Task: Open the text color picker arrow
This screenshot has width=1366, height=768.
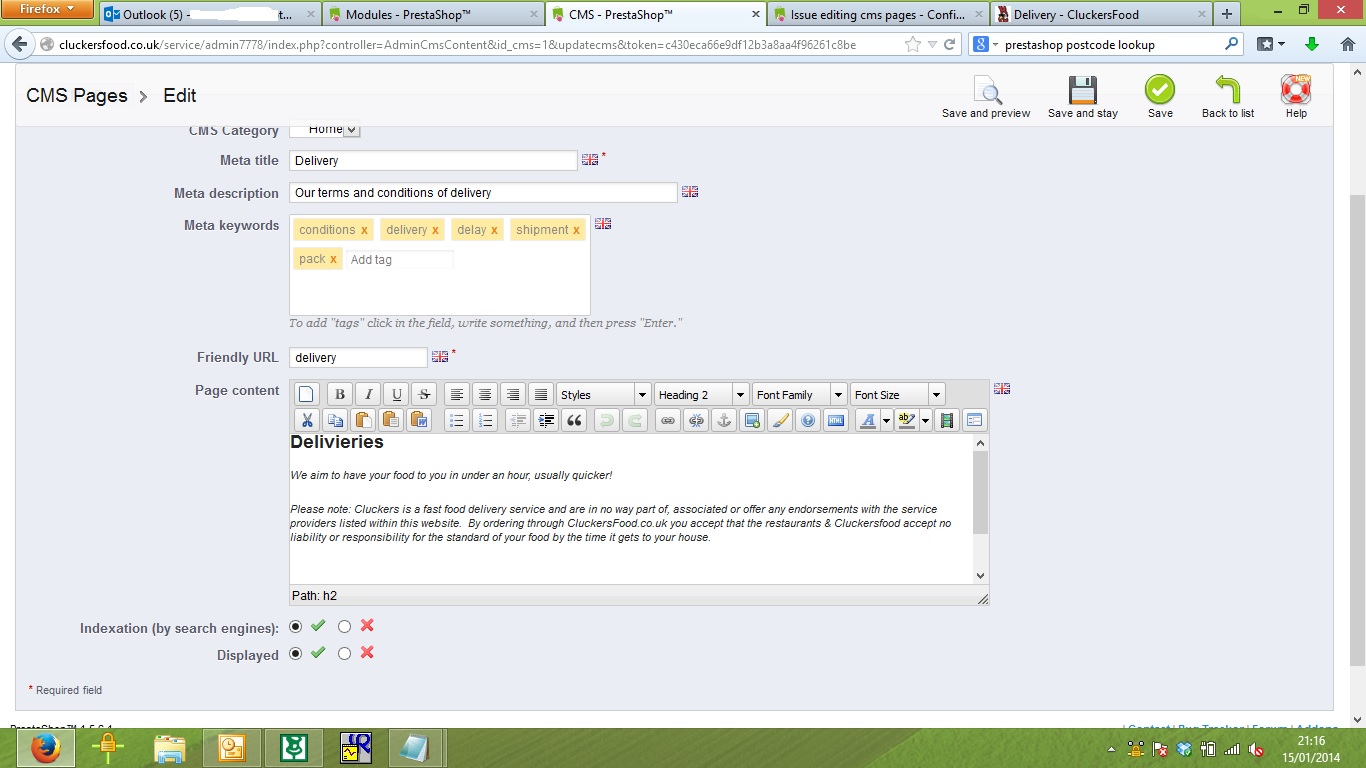Action: 886,421
